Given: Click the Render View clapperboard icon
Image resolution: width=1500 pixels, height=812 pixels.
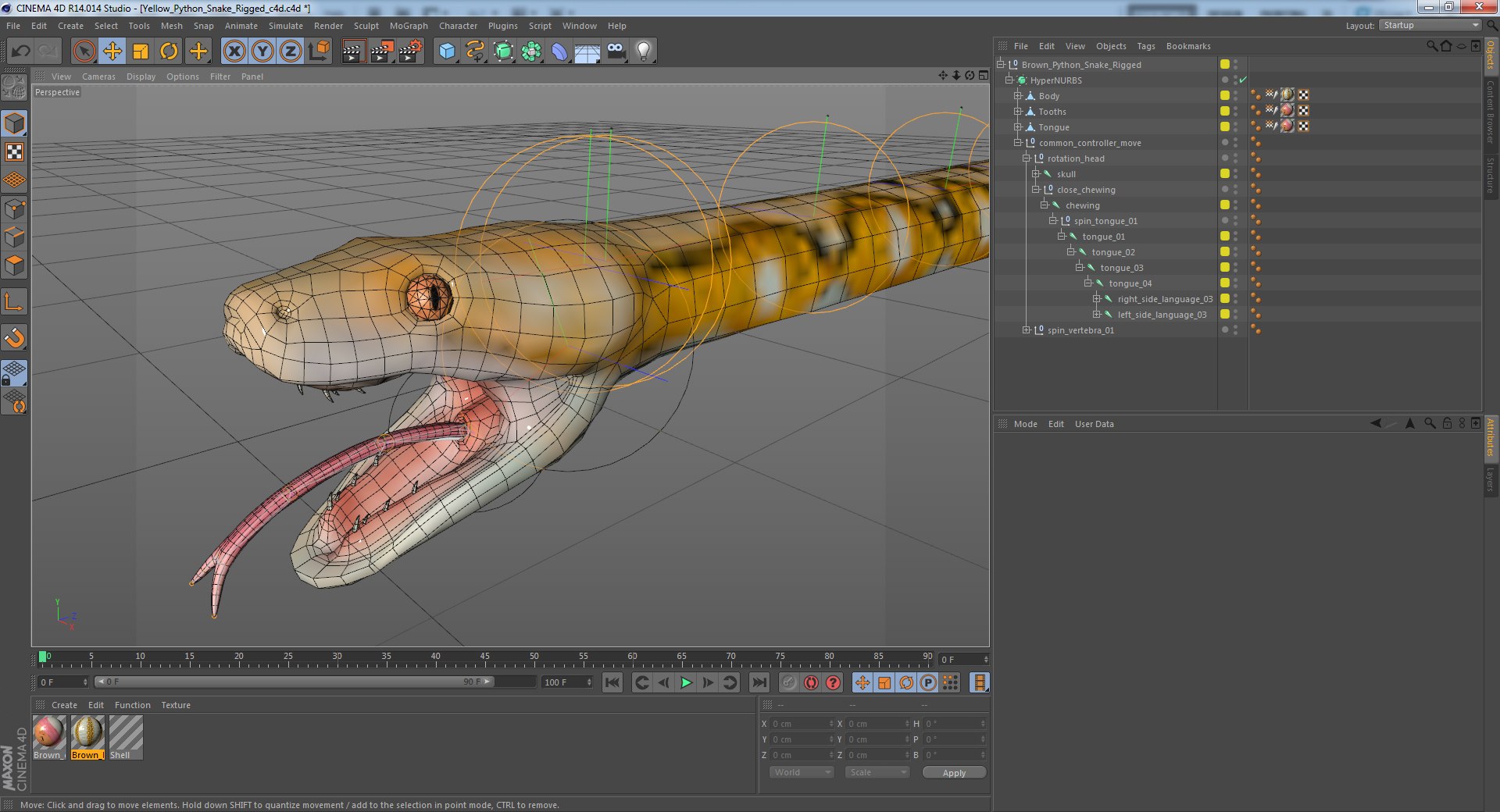Looking at the screenshot, I should pos(353,52).
